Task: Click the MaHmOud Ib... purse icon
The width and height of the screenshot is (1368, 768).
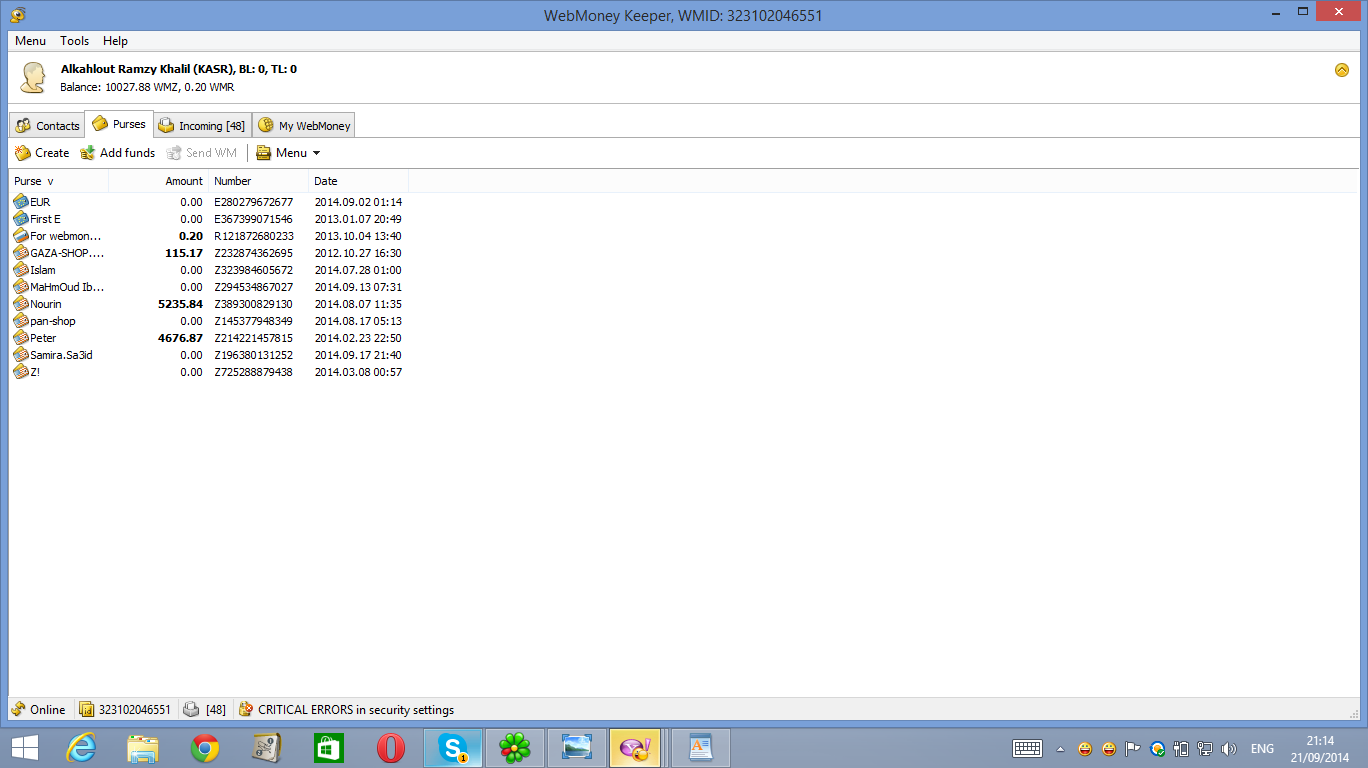Action: tap(21, 287)
